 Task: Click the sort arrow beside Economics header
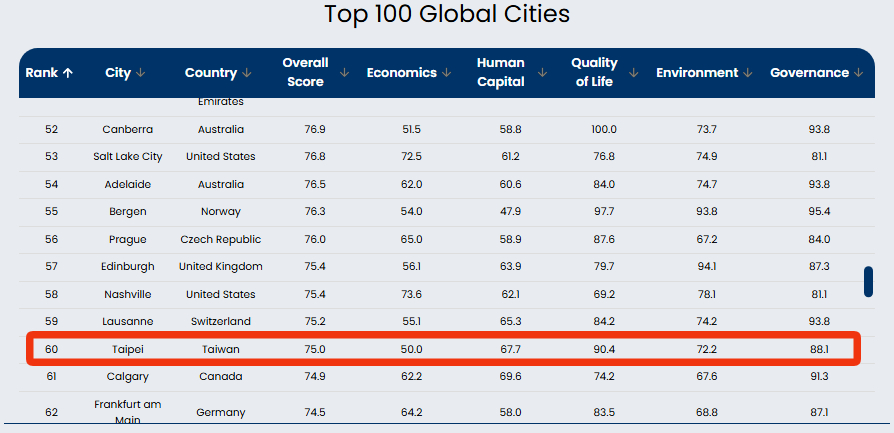coord(446,73)
